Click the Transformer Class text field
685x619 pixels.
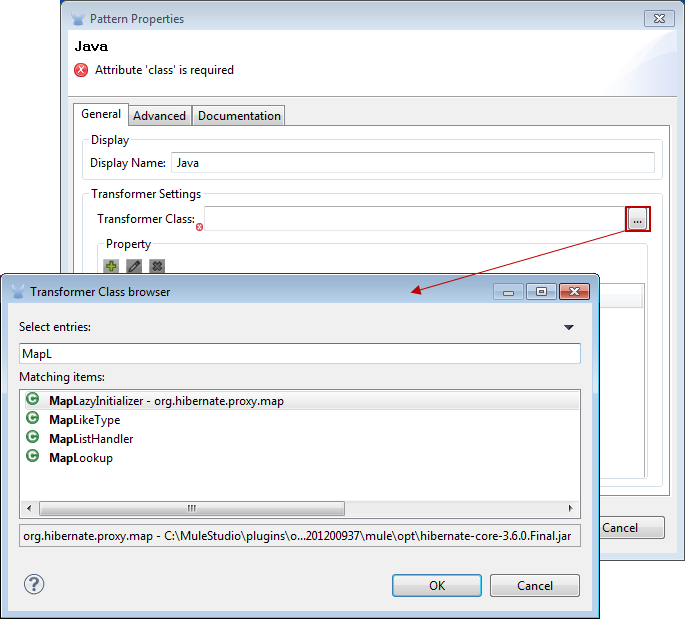point(415,218)
